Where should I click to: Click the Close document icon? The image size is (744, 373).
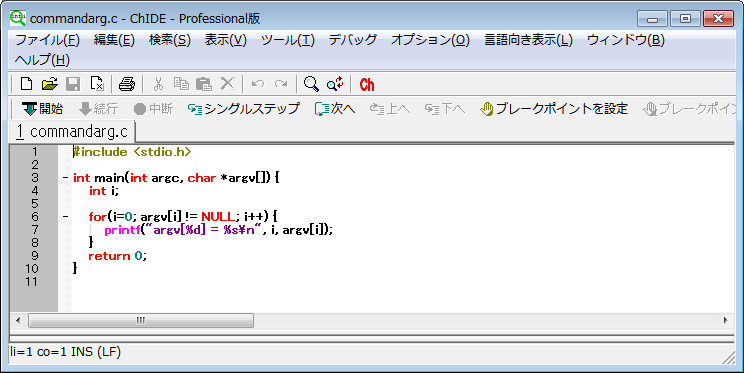97,84
